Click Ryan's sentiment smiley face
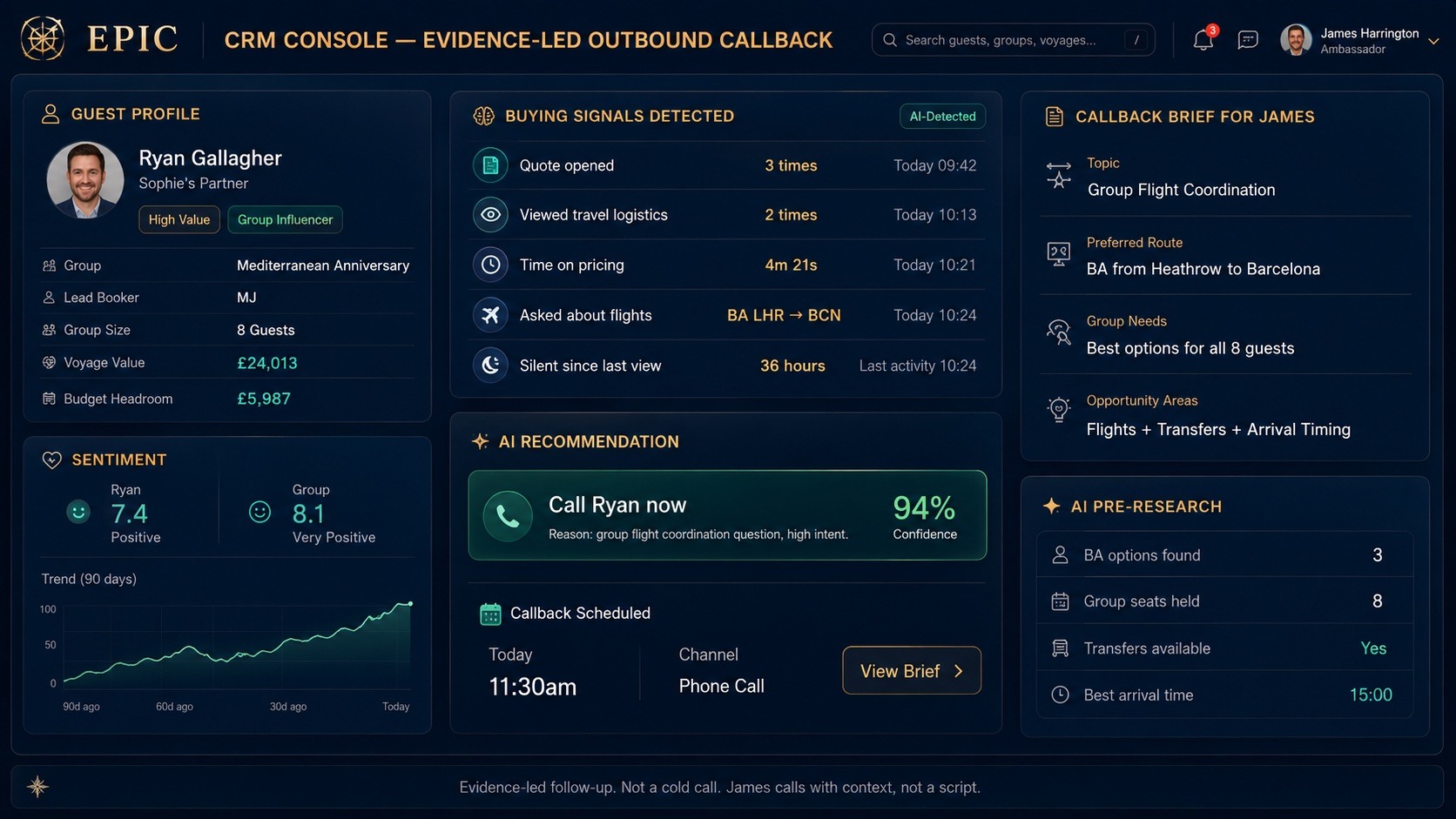The height and width of the screenshot is (819, 1456). click(x=78, y=512)
